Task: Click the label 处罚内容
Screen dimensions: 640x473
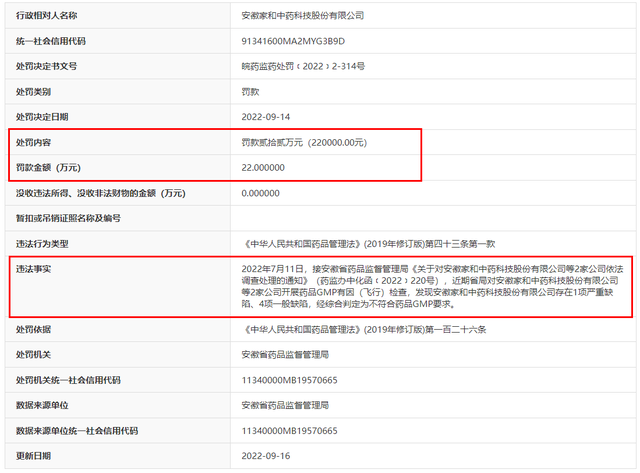Action: (x=33, y=142)
